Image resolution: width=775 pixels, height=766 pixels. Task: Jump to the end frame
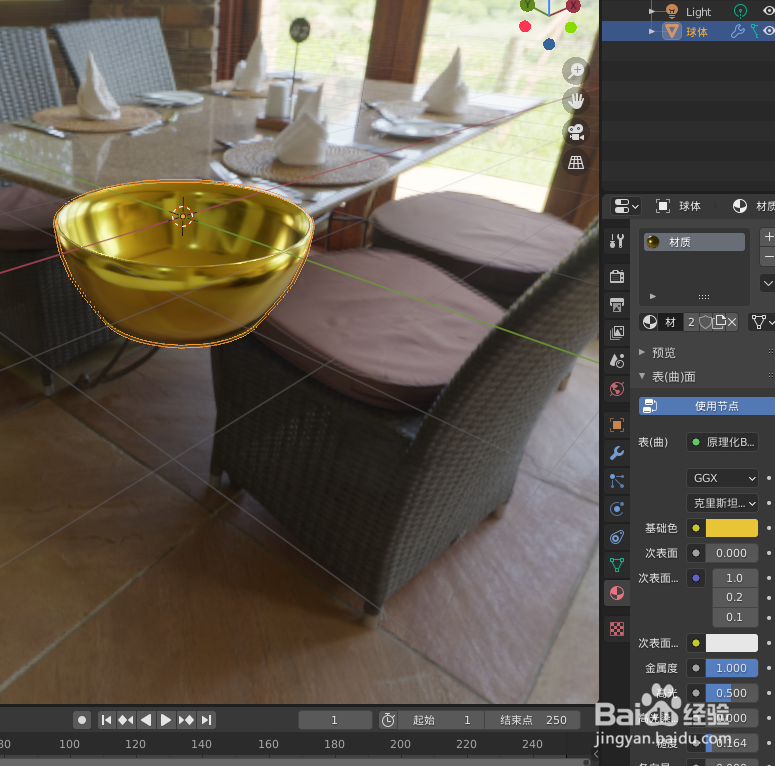207,720
